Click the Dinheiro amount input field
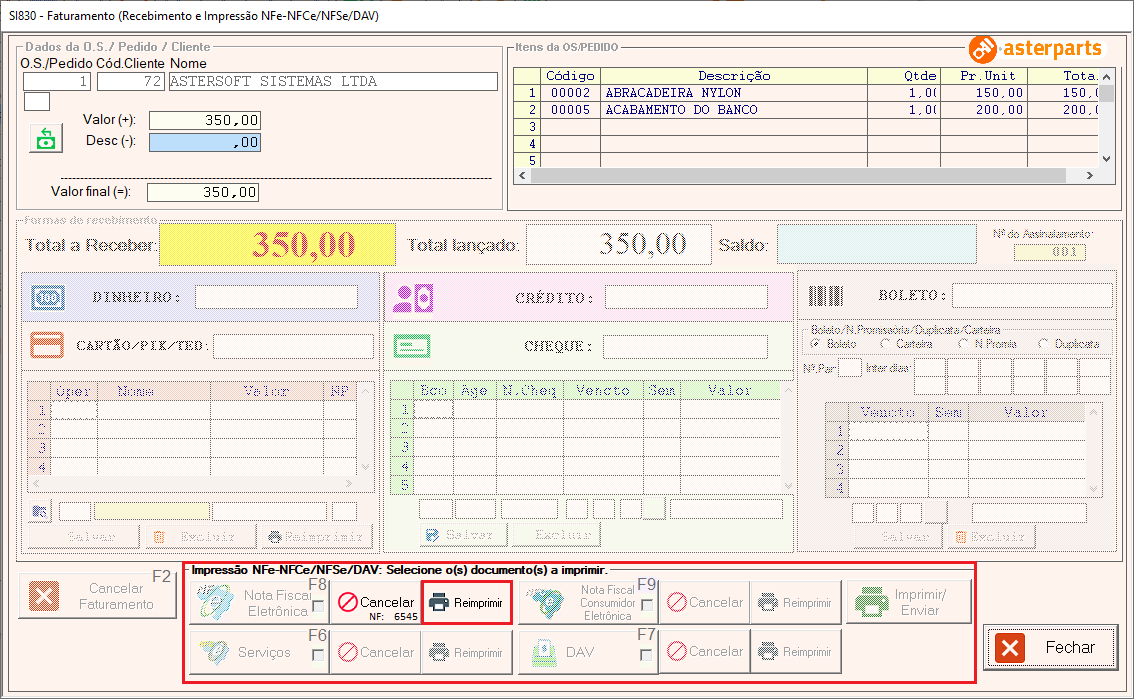1134x699 pixels. (x=276, y=297)
